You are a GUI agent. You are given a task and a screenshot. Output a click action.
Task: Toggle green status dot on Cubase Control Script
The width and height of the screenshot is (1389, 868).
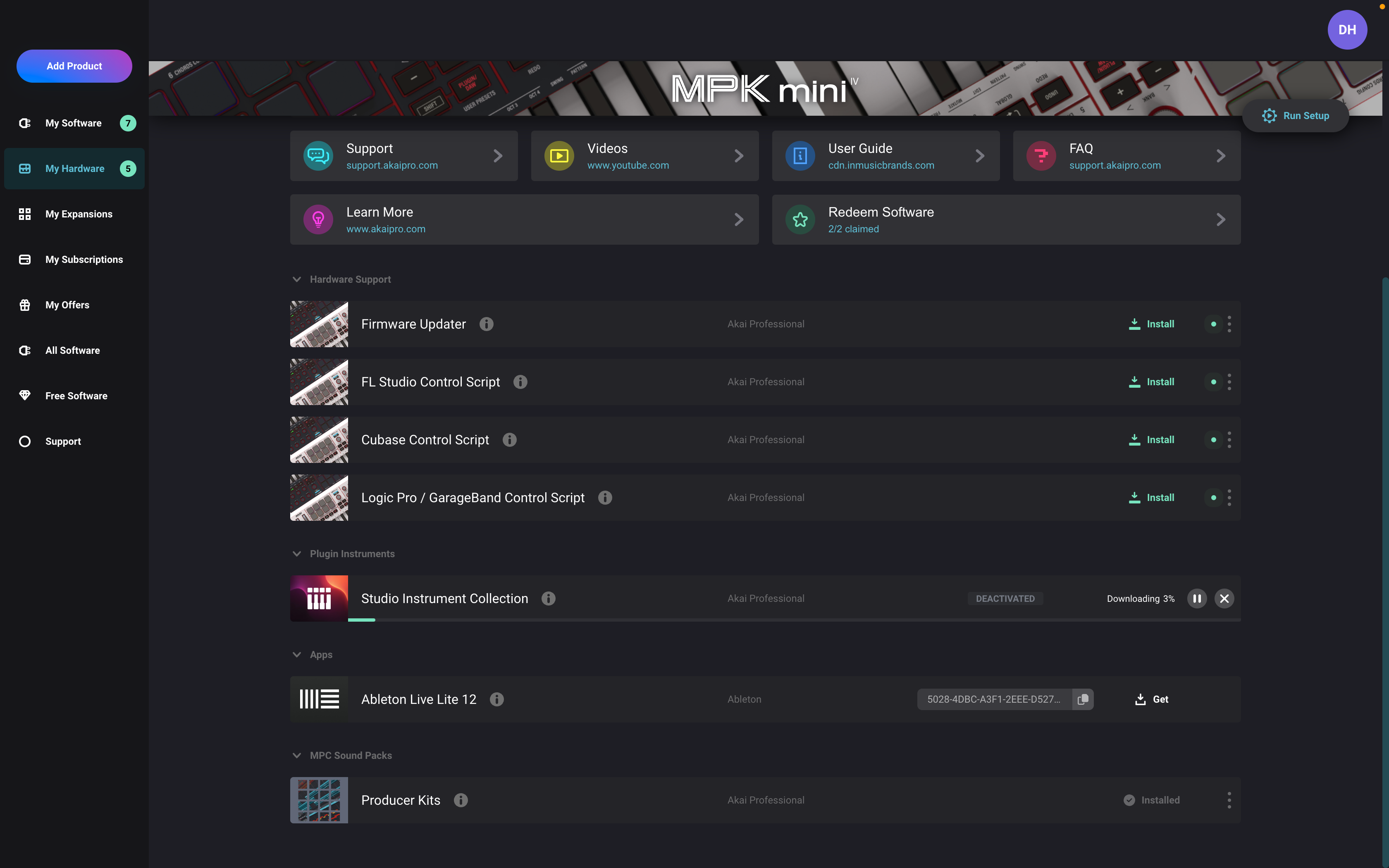pyautogui.click(x=1213, y=440)
